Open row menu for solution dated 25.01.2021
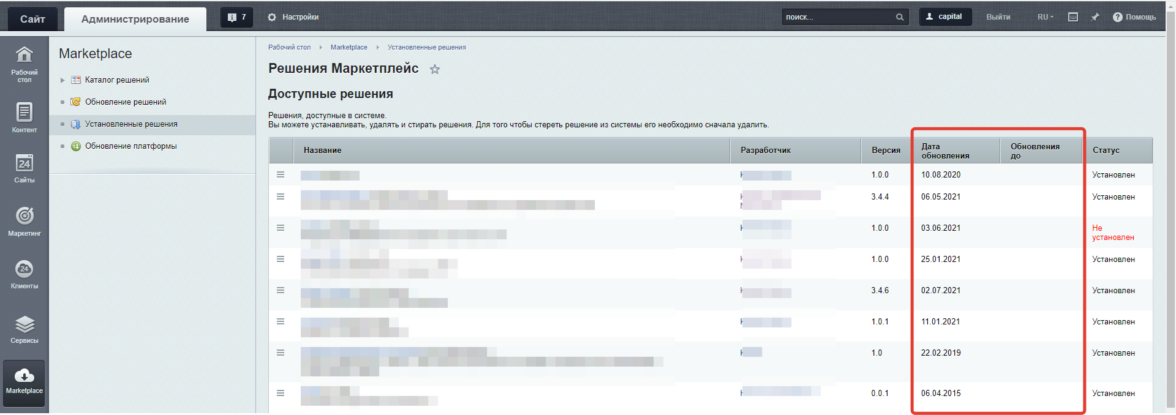This screenshot has width=1176, height=415. pos(280,258)
